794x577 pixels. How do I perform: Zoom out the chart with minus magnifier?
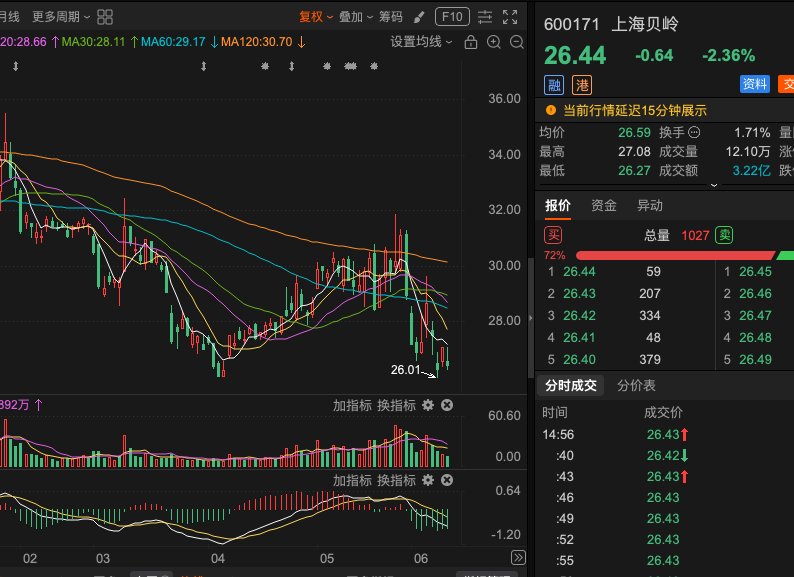[517, 42]
